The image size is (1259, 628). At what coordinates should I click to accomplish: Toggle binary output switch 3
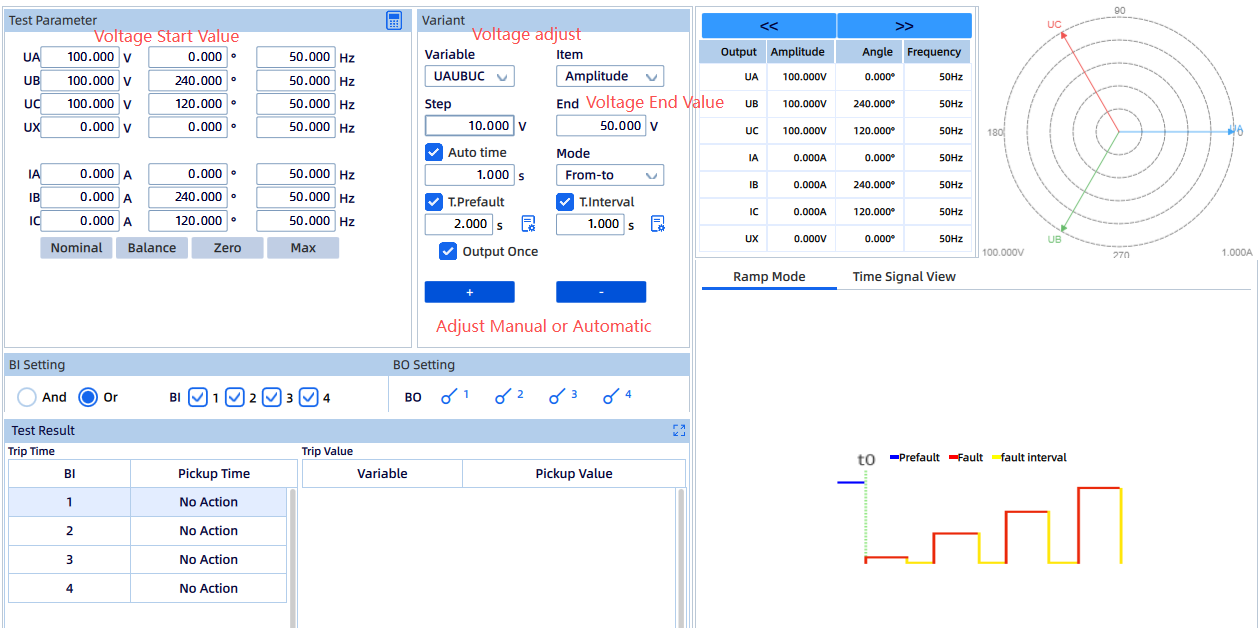click(x=559, y=397)
